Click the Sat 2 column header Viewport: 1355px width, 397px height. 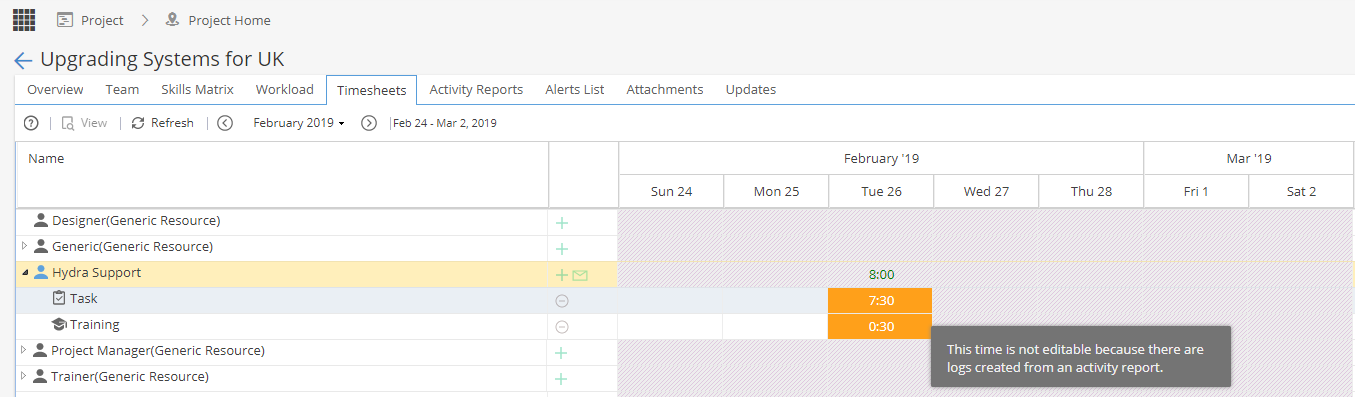[x=1301, y=191]
